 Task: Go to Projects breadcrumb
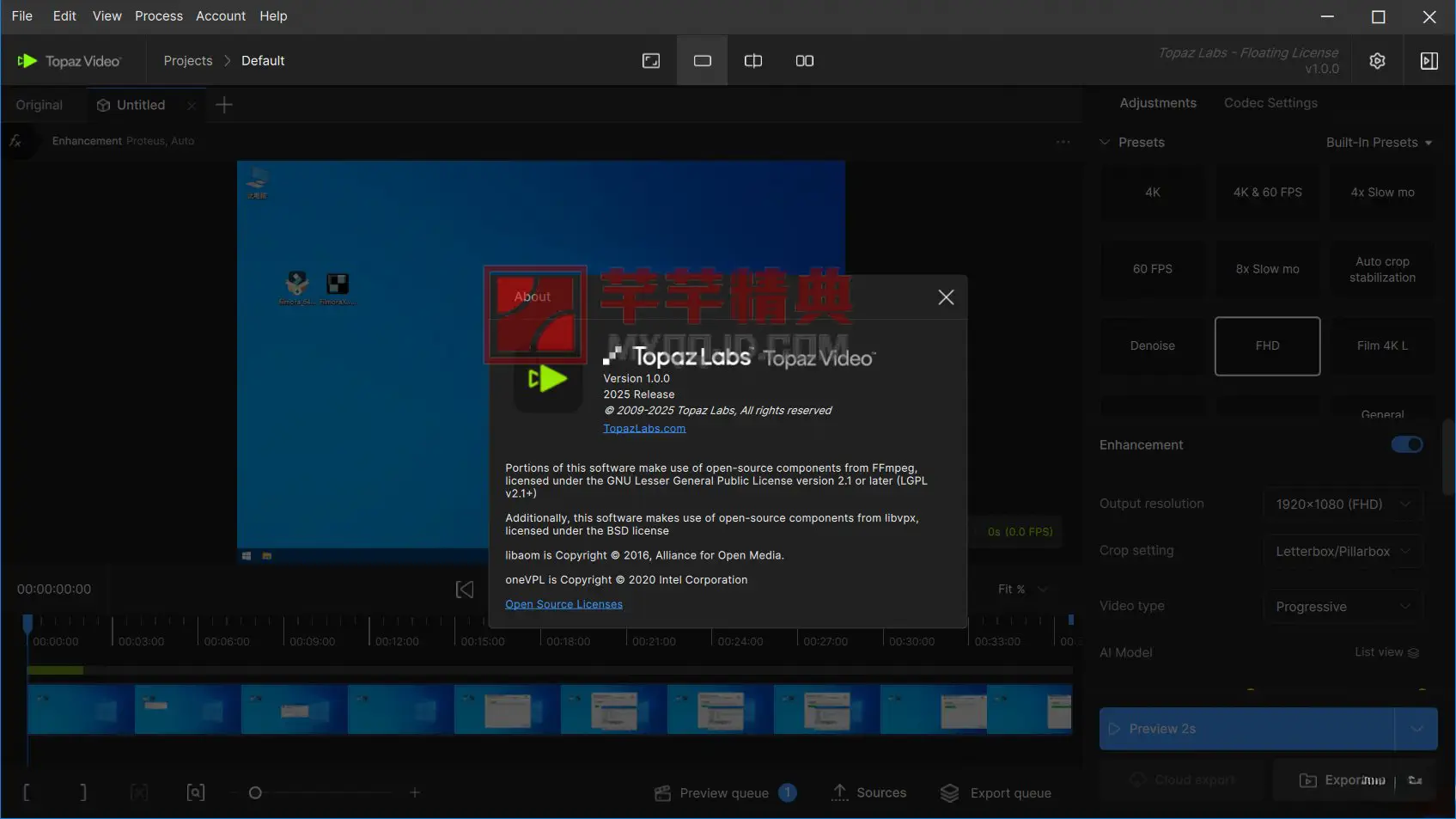(188, 61)
